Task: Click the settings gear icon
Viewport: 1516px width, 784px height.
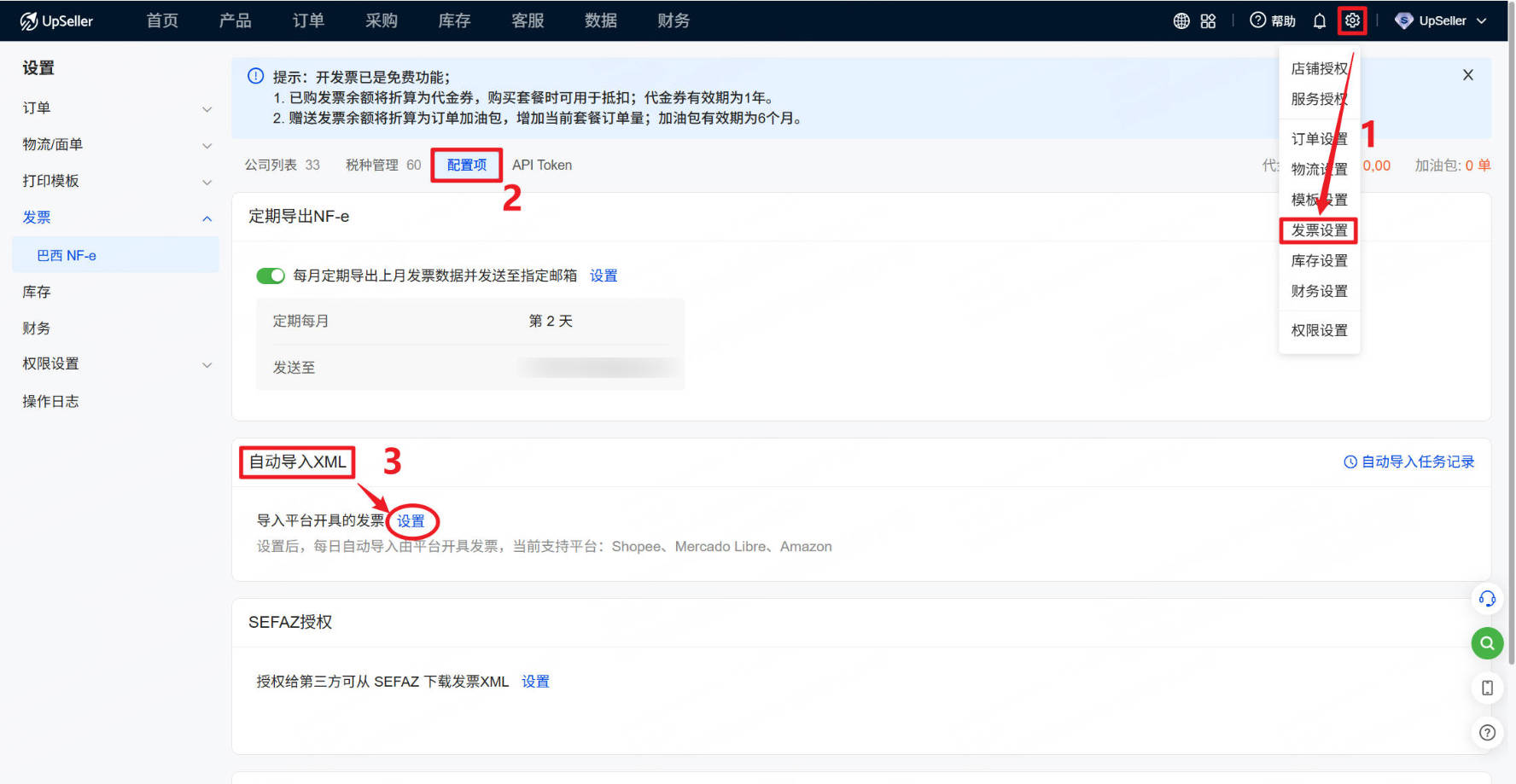Action: (1351, 20)
